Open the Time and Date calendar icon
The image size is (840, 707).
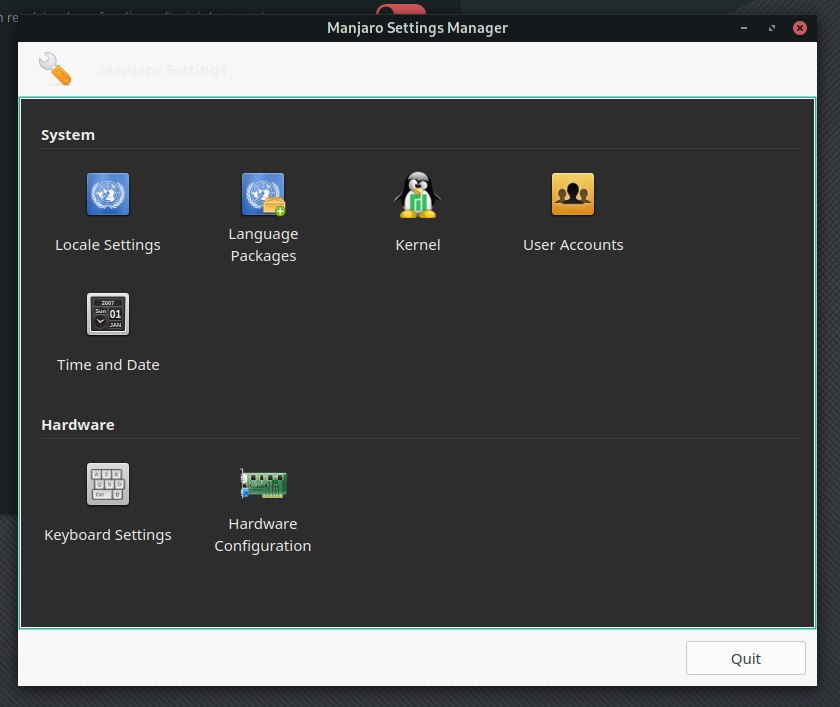coord(108,314)
